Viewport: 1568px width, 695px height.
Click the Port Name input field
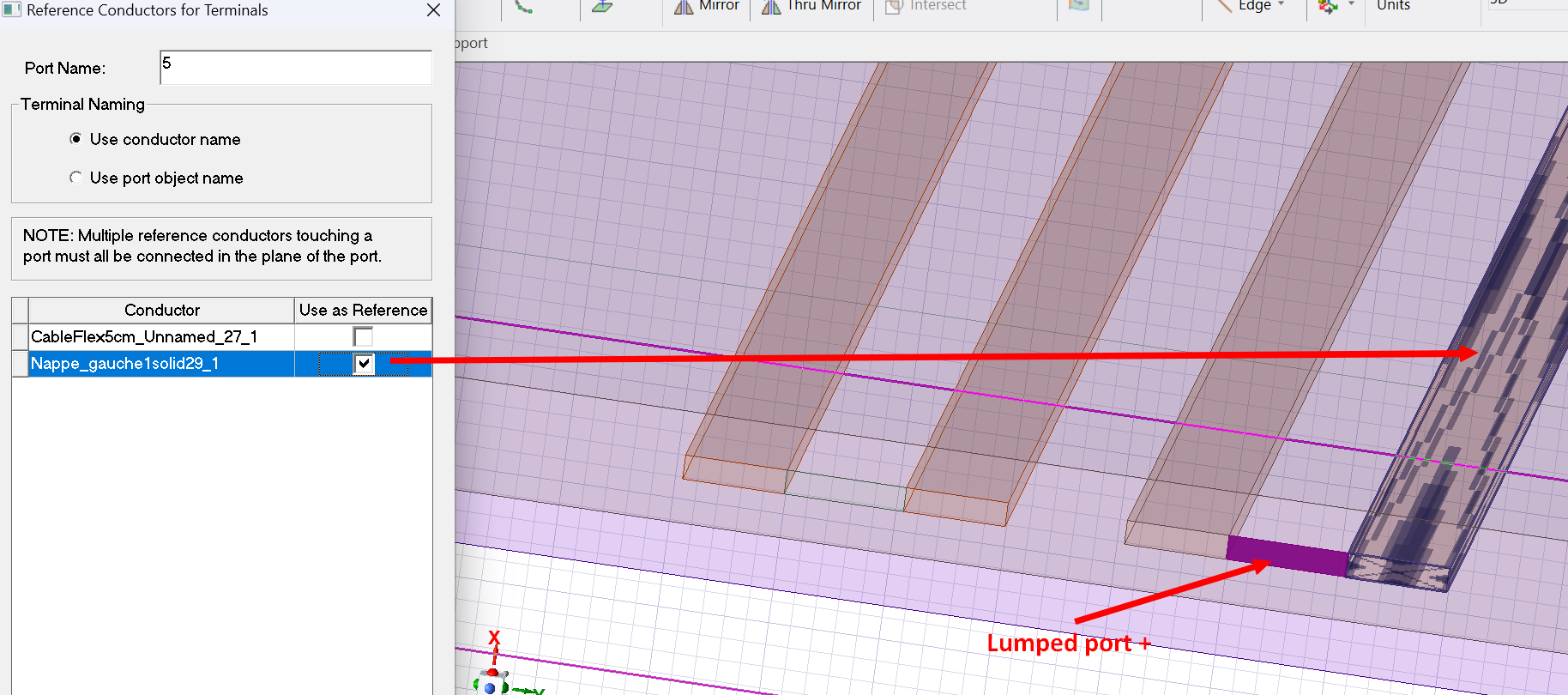(296, 67)
